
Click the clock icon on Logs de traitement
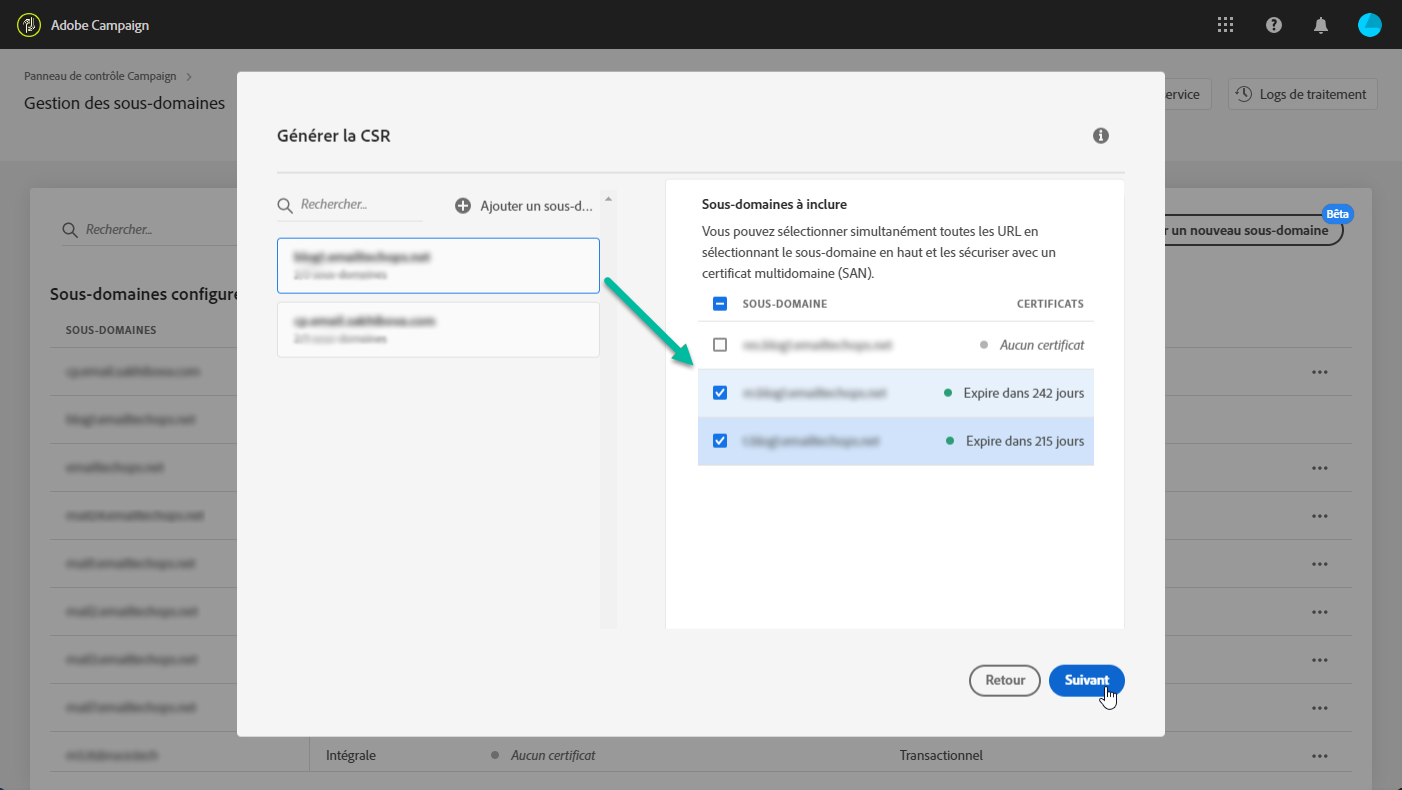point(1244,94)
